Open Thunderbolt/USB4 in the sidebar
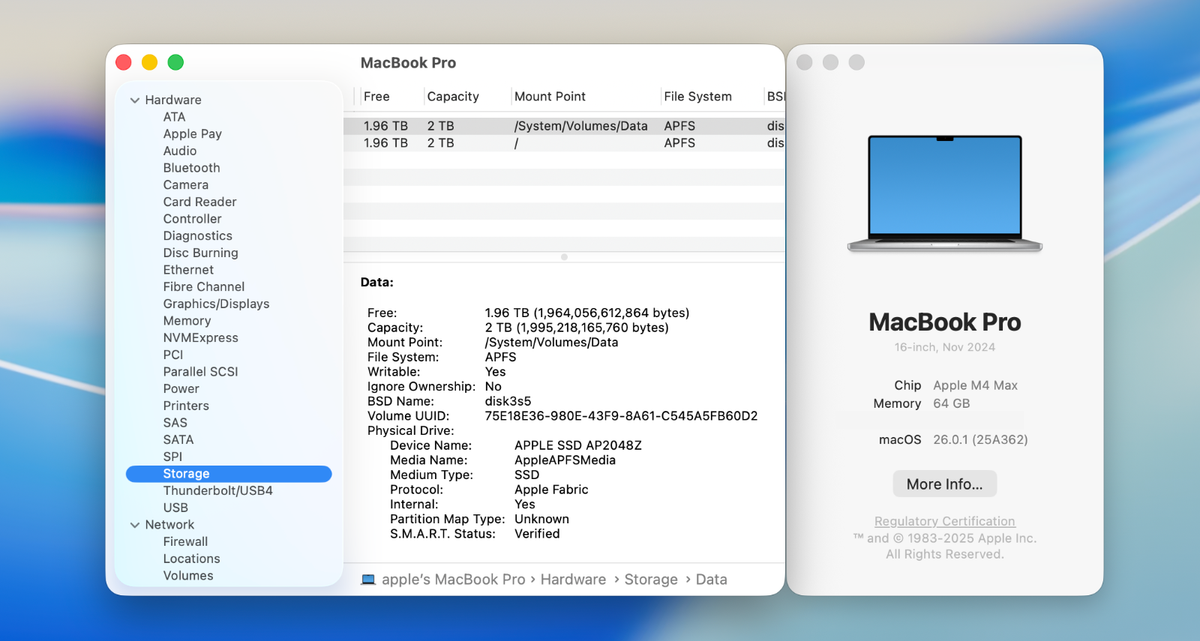Viewport: 1200px width, 641px height. point(218,491)
